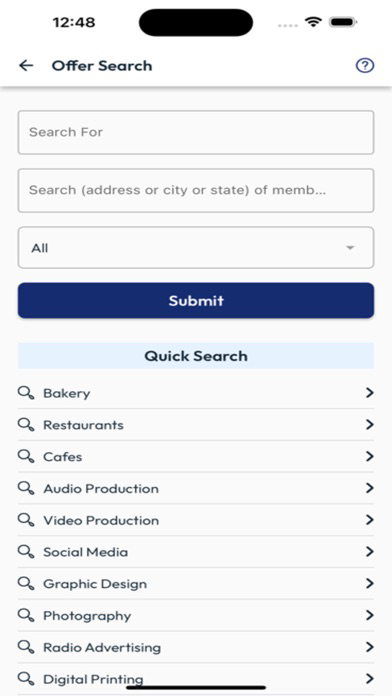Tap the search icon next to Bakery
This screenshot has height=696, width=392.
[x=26, y=393]
